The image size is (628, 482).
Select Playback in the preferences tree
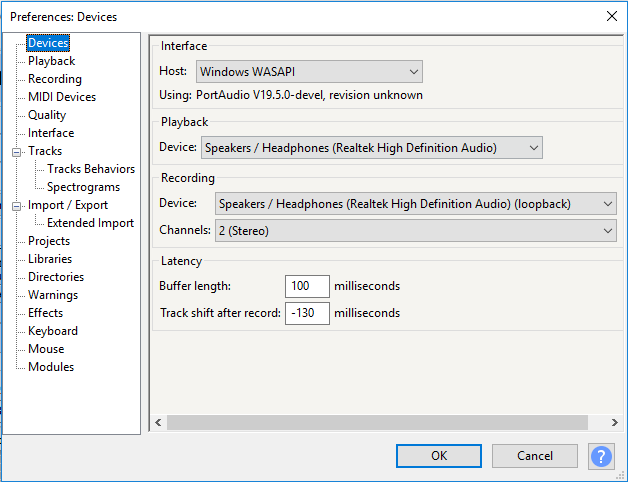tap(51, 61)
